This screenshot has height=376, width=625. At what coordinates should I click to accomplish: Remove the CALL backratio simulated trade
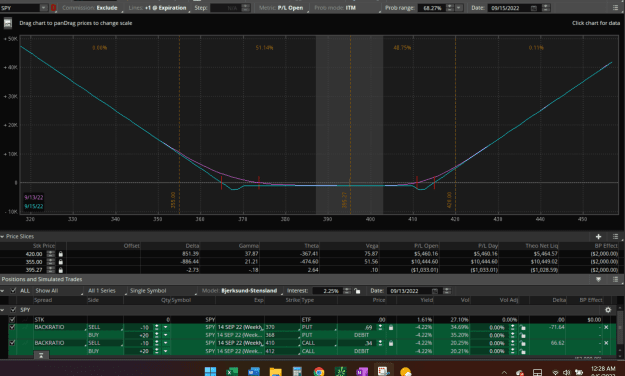606,343
